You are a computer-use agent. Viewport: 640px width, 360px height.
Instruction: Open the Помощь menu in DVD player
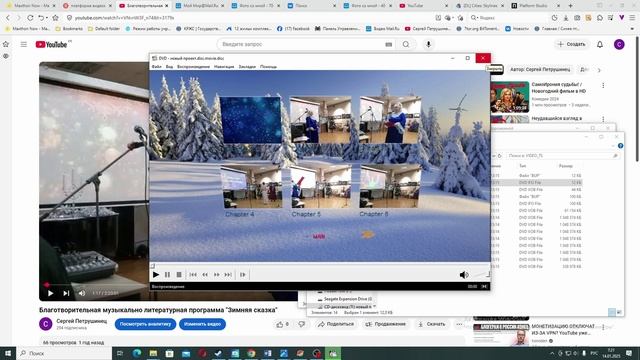click(268, 67)
